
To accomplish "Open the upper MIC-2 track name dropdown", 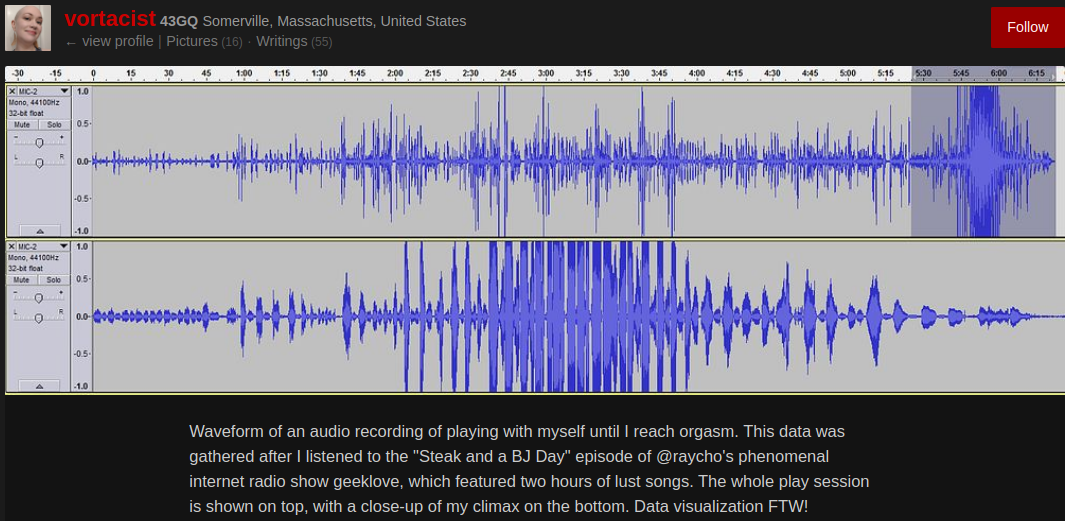I will tap(64, 91).
